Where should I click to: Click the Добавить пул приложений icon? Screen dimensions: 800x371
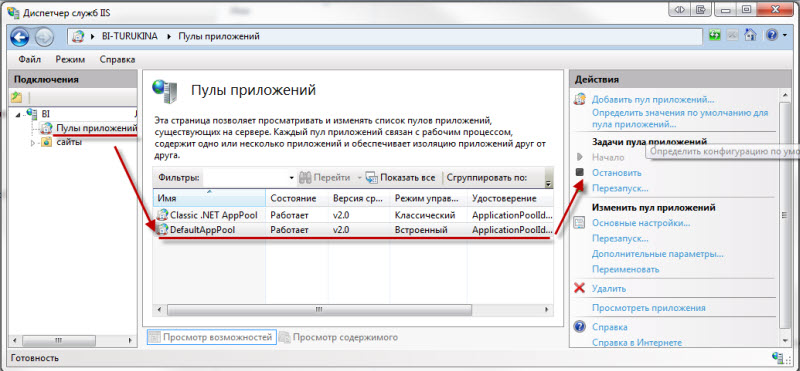579,99
